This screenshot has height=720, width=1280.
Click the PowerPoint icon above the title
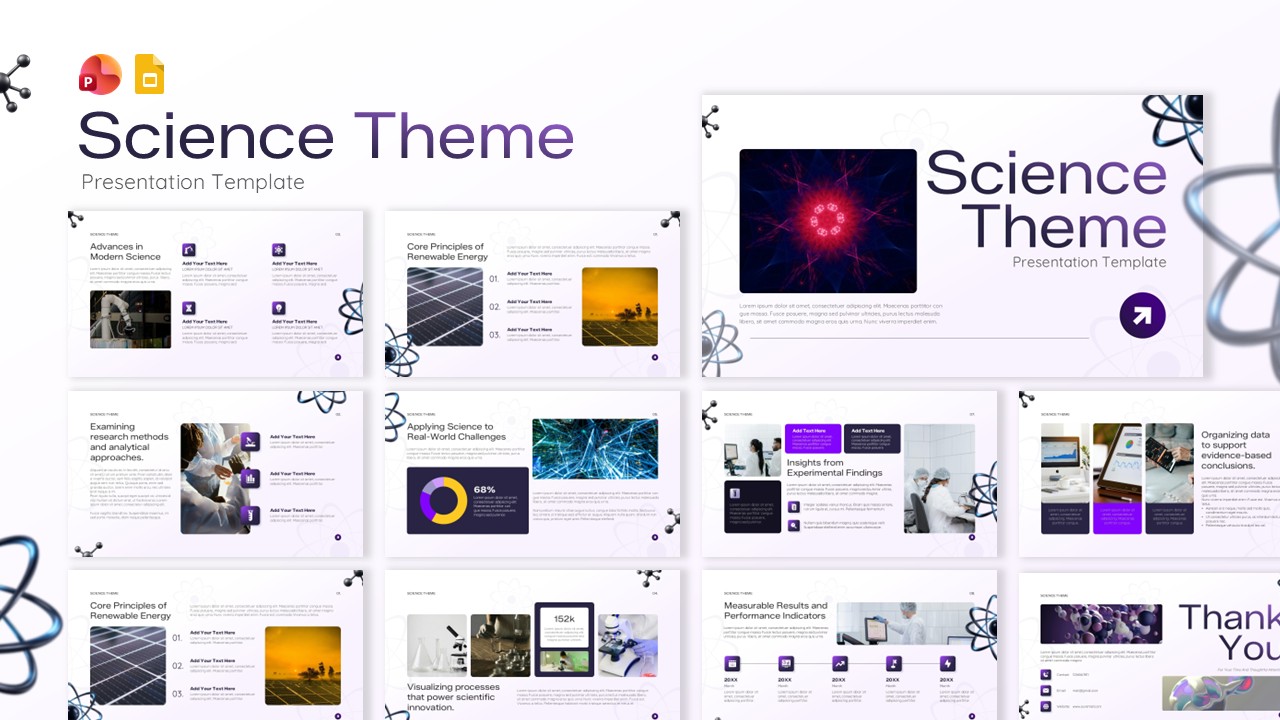pos(99,74)
